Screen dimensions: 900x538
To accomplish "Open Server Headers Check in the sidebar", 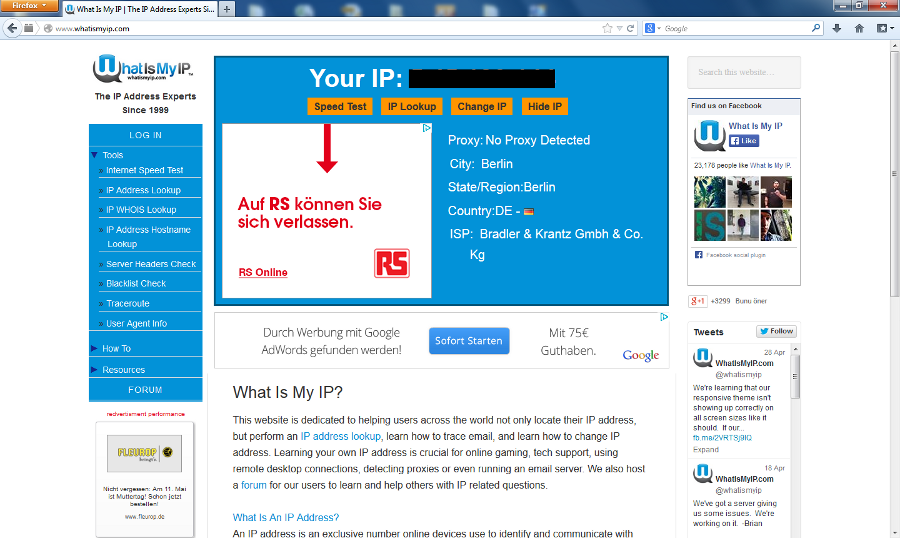I will pos(151,264).
